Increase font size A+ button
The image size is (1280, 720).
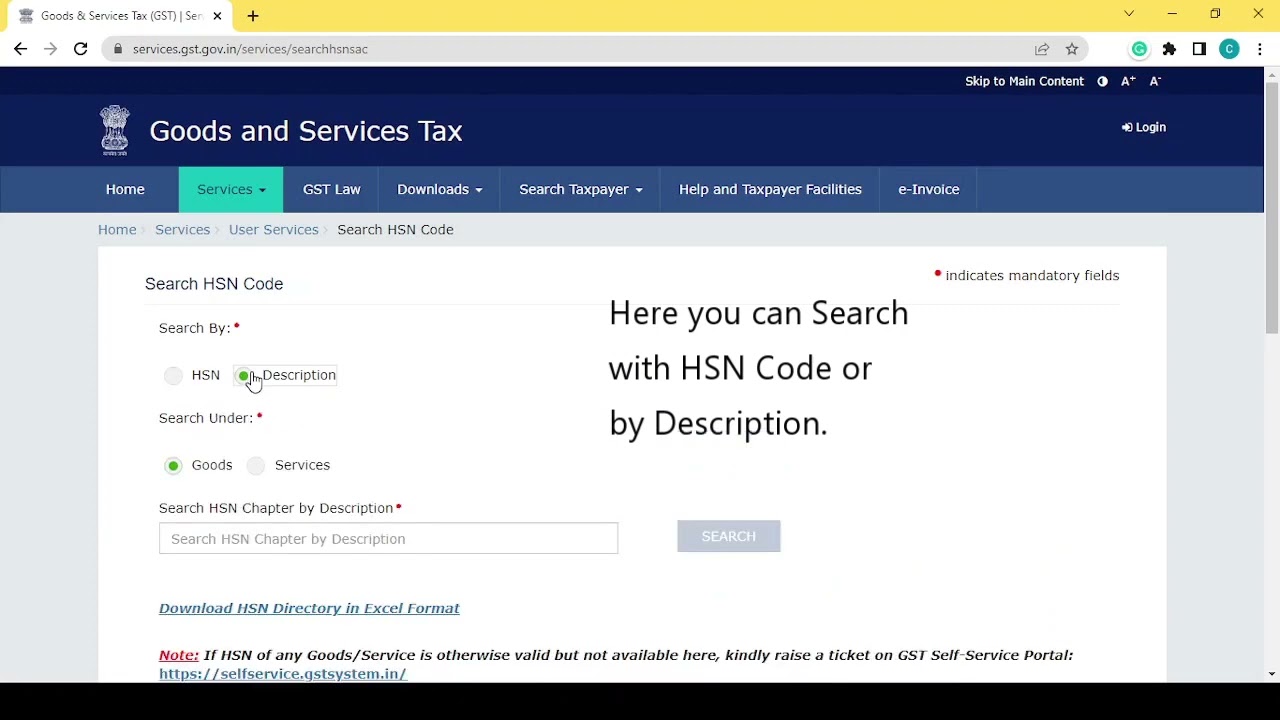pos(1128,81)
